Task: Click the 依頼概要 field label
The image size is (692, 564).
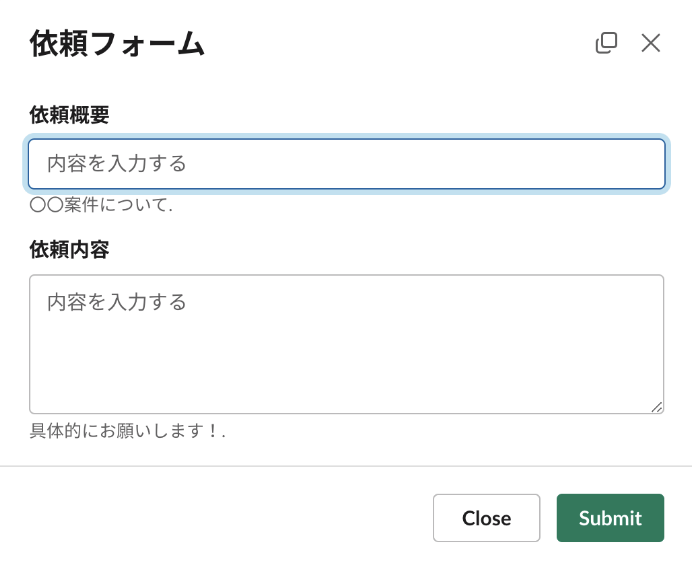Action: pos(69,115)
